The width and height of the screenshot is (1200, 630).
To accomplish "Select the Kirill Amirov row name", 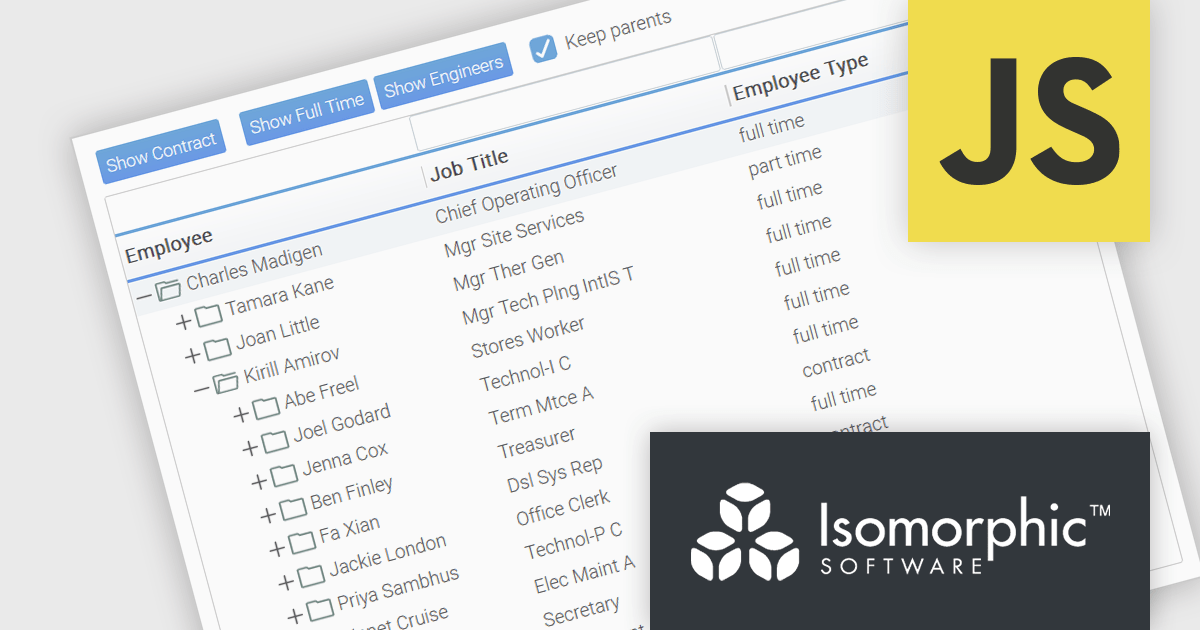I will coord(292,366).
